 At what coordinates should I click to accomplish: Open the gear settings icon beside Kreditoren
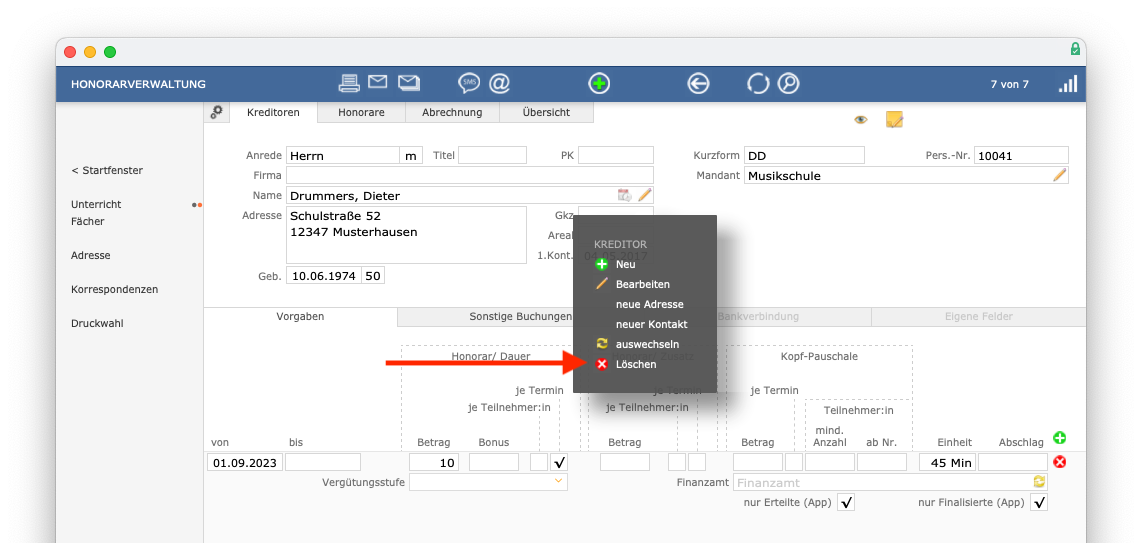(216, 112)
